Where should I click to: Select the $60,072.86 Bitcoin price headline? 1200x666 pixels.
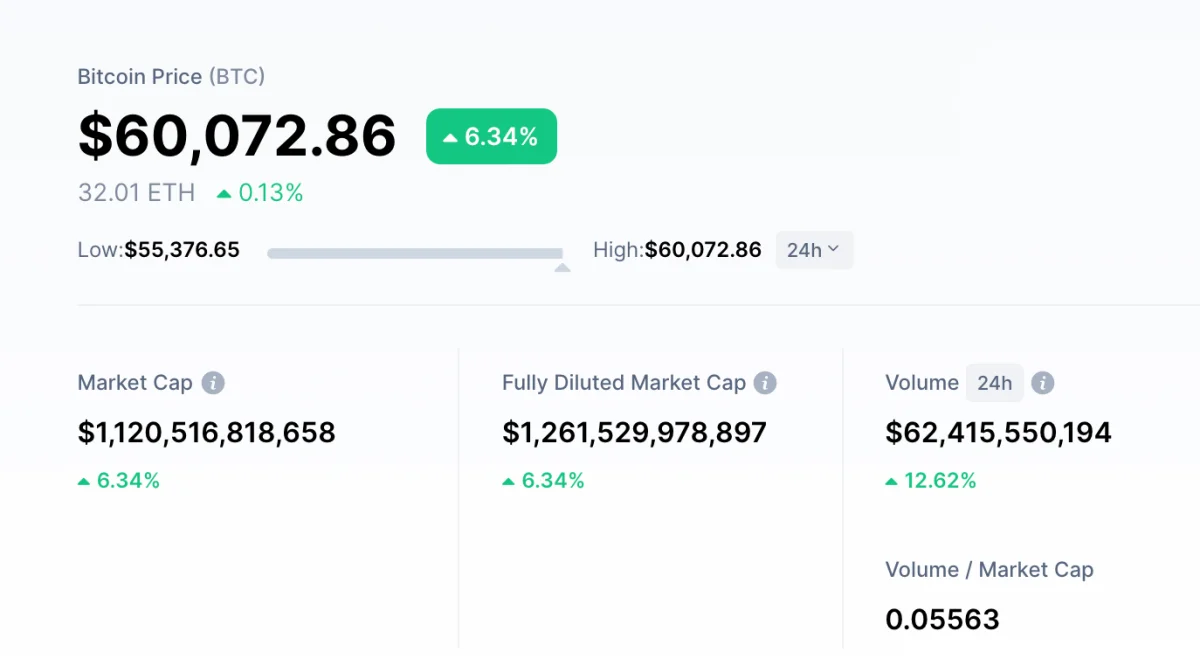pyautogui.click(x=237, y=136)
